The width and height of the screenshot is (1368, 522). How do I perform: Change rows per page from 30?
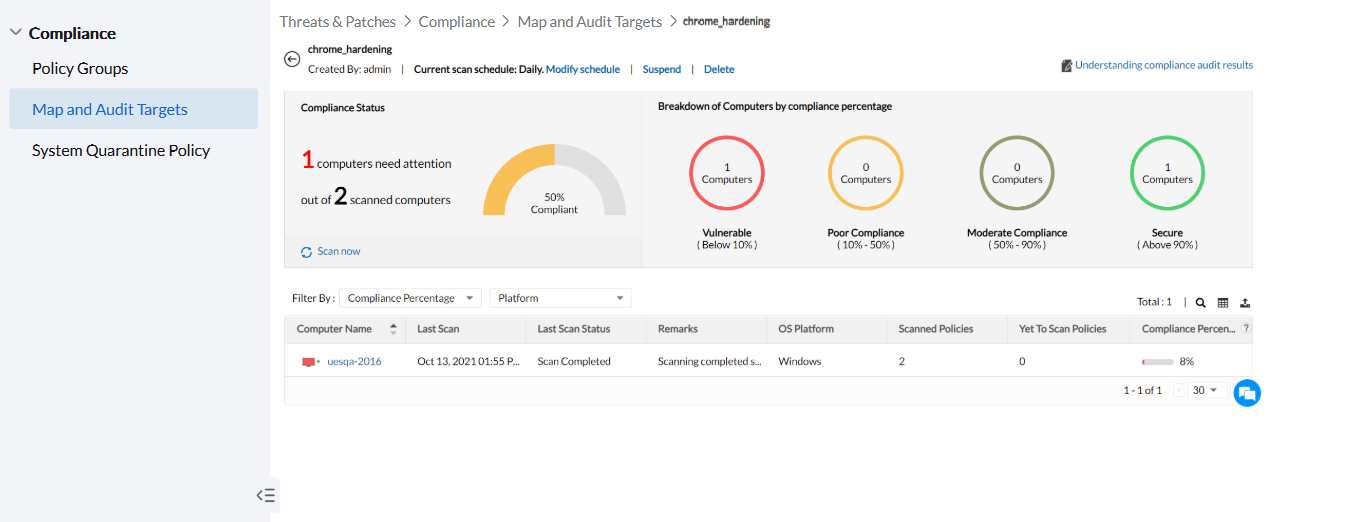[1207, 390]
